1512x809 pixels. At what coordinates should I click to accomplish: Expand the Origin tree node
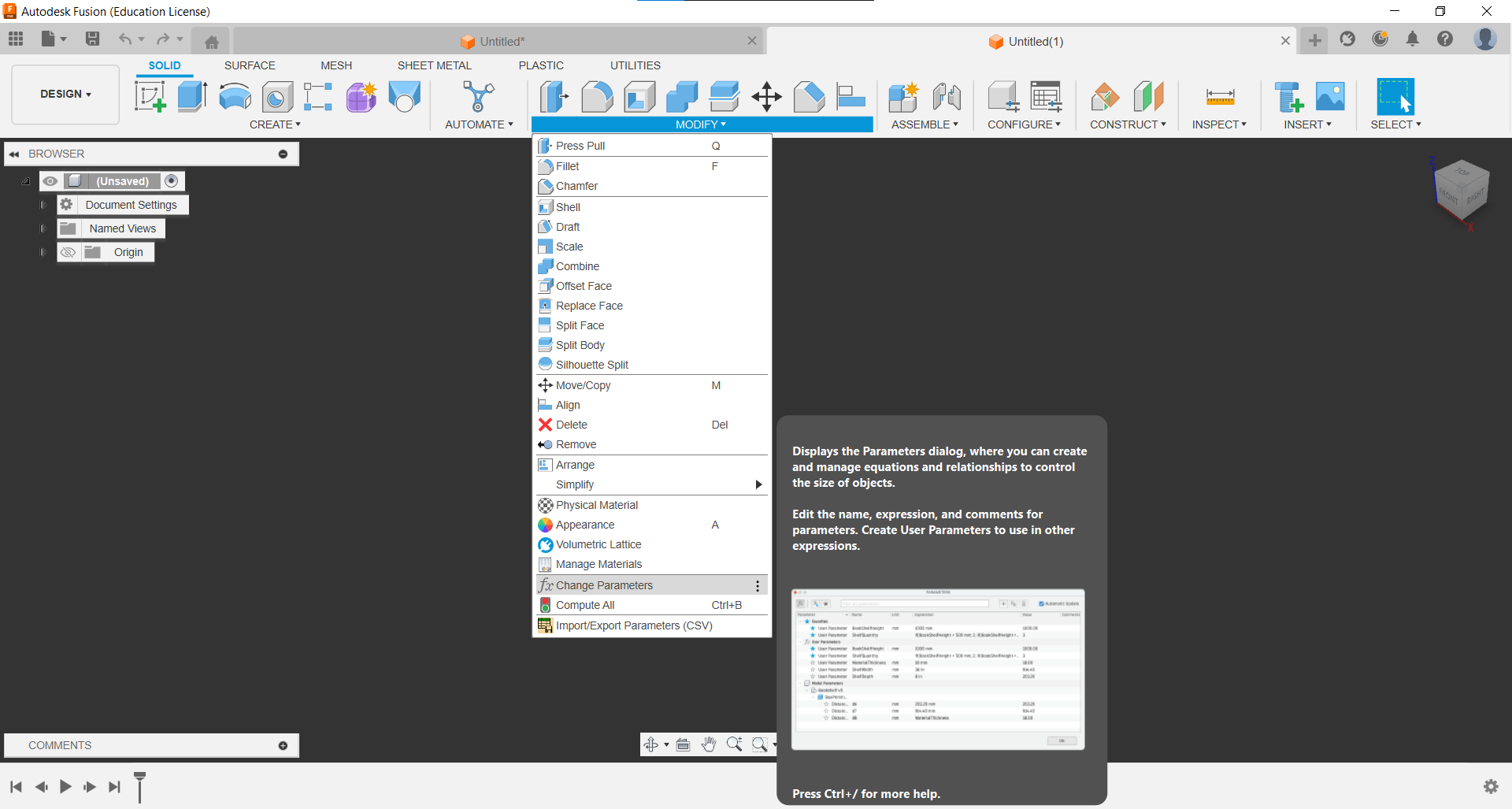43,252
